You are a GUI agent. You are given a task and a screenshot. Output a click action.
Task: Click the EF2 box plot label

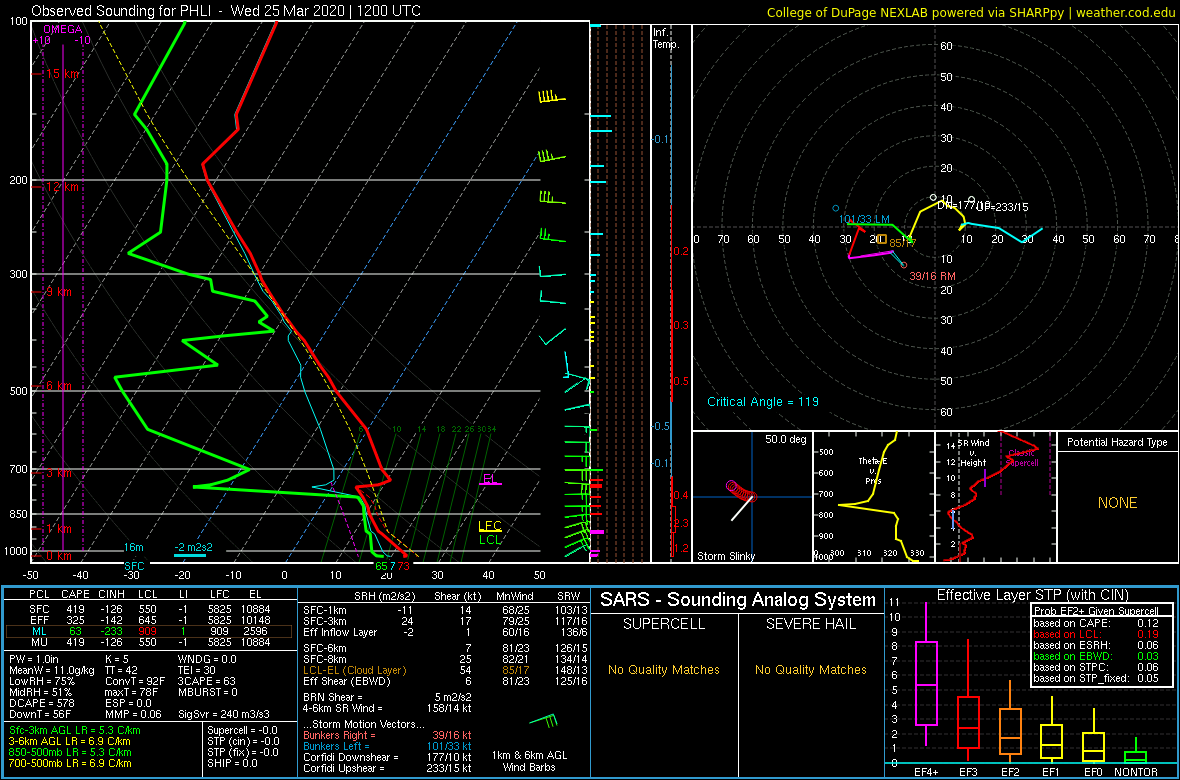click(1010, 772)
